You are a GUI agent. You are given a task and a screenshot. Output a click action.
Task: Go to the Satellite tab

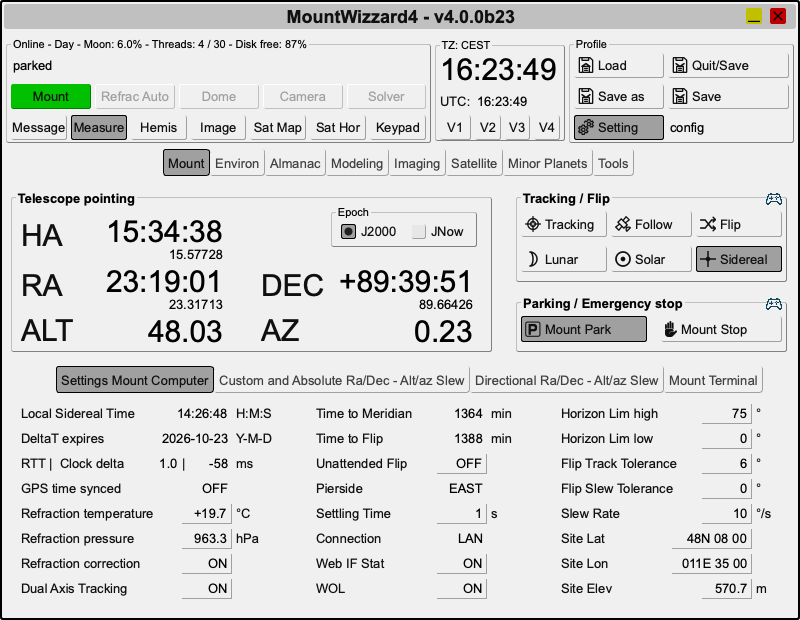(474, 163)
